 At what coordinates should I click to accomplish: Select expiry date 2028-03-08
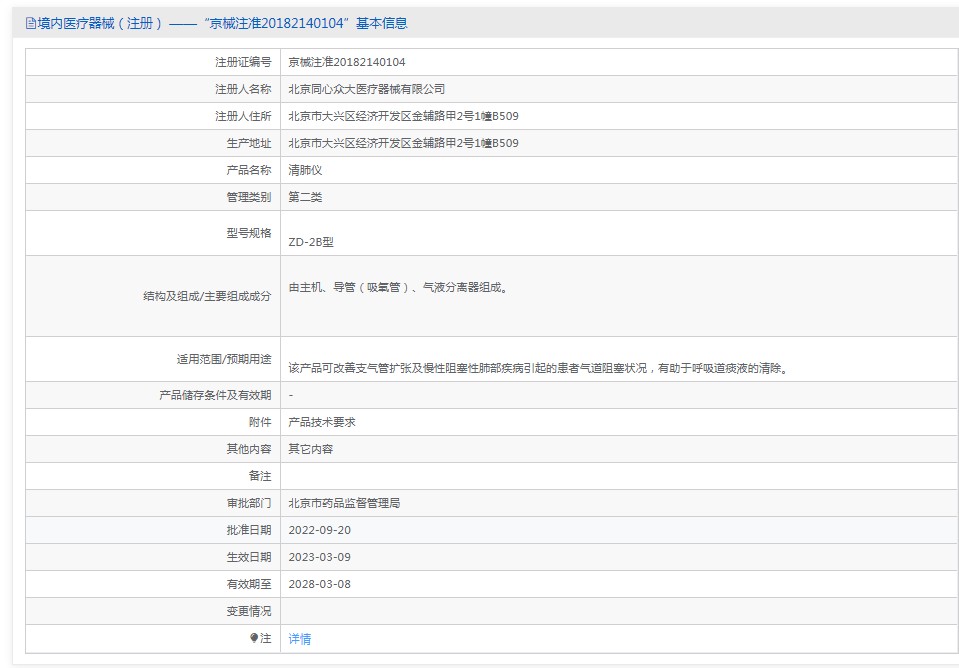[x=319, y=584]
